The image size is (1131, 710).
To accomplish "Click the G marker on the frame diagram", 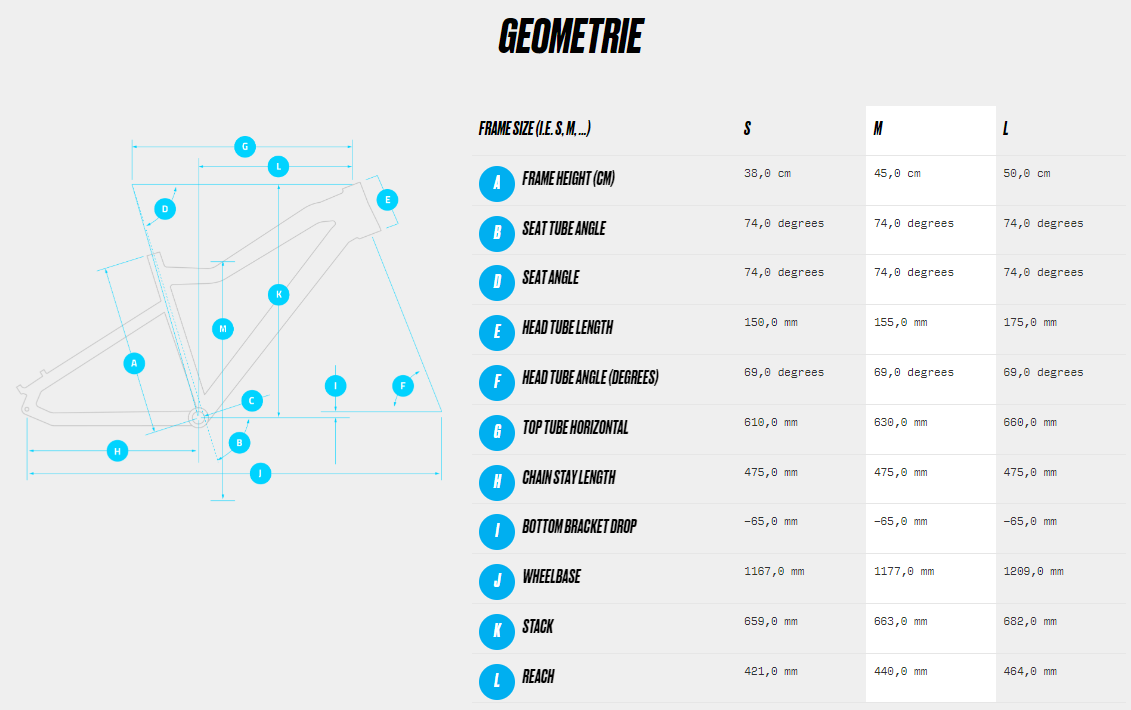I will pyautogui.click(x=245, y=146).
